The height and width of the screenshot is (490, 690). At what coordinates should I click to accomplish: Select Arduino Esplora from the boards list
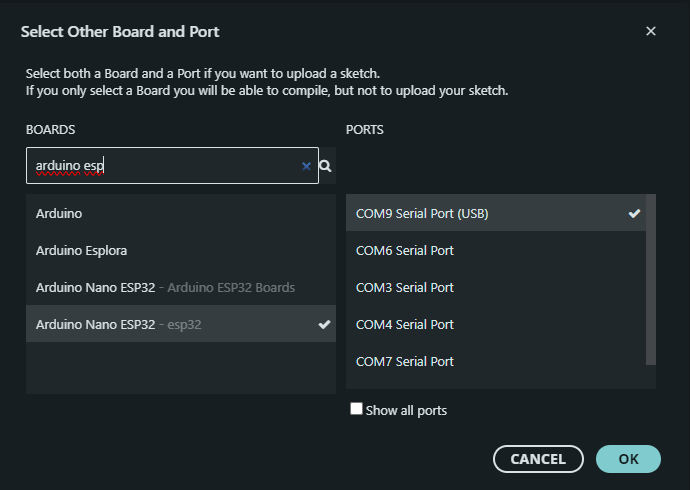[81, 250]
